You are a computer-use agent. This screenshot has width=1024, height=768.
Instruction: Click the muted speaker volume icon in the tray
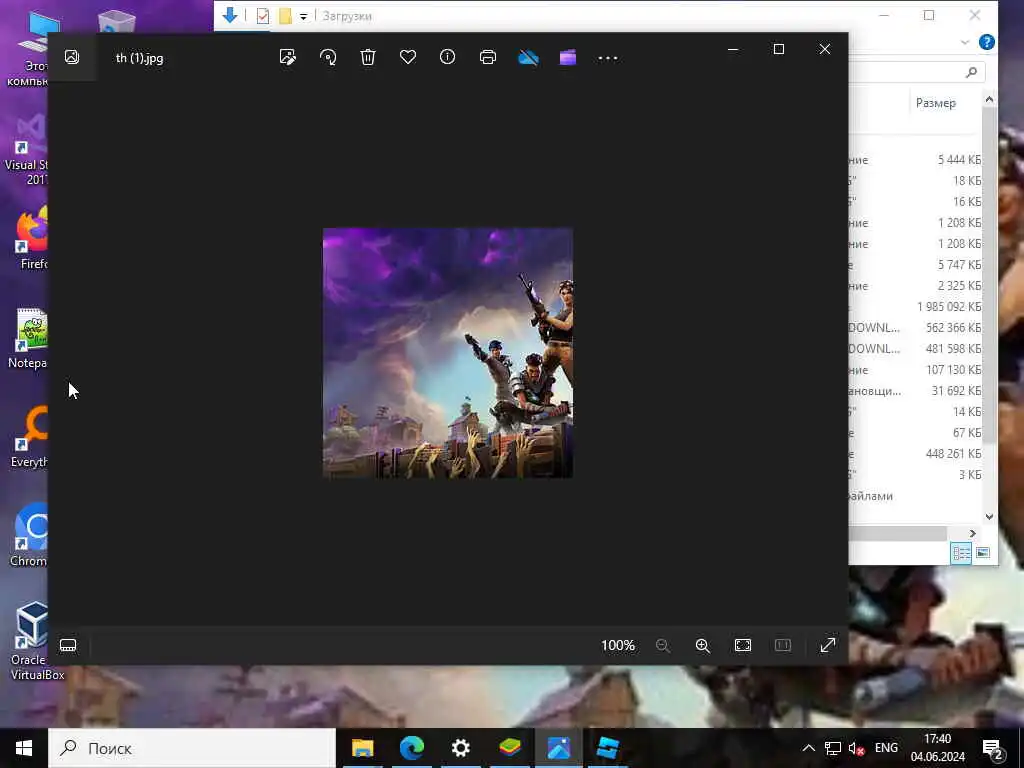click(856, 748)
